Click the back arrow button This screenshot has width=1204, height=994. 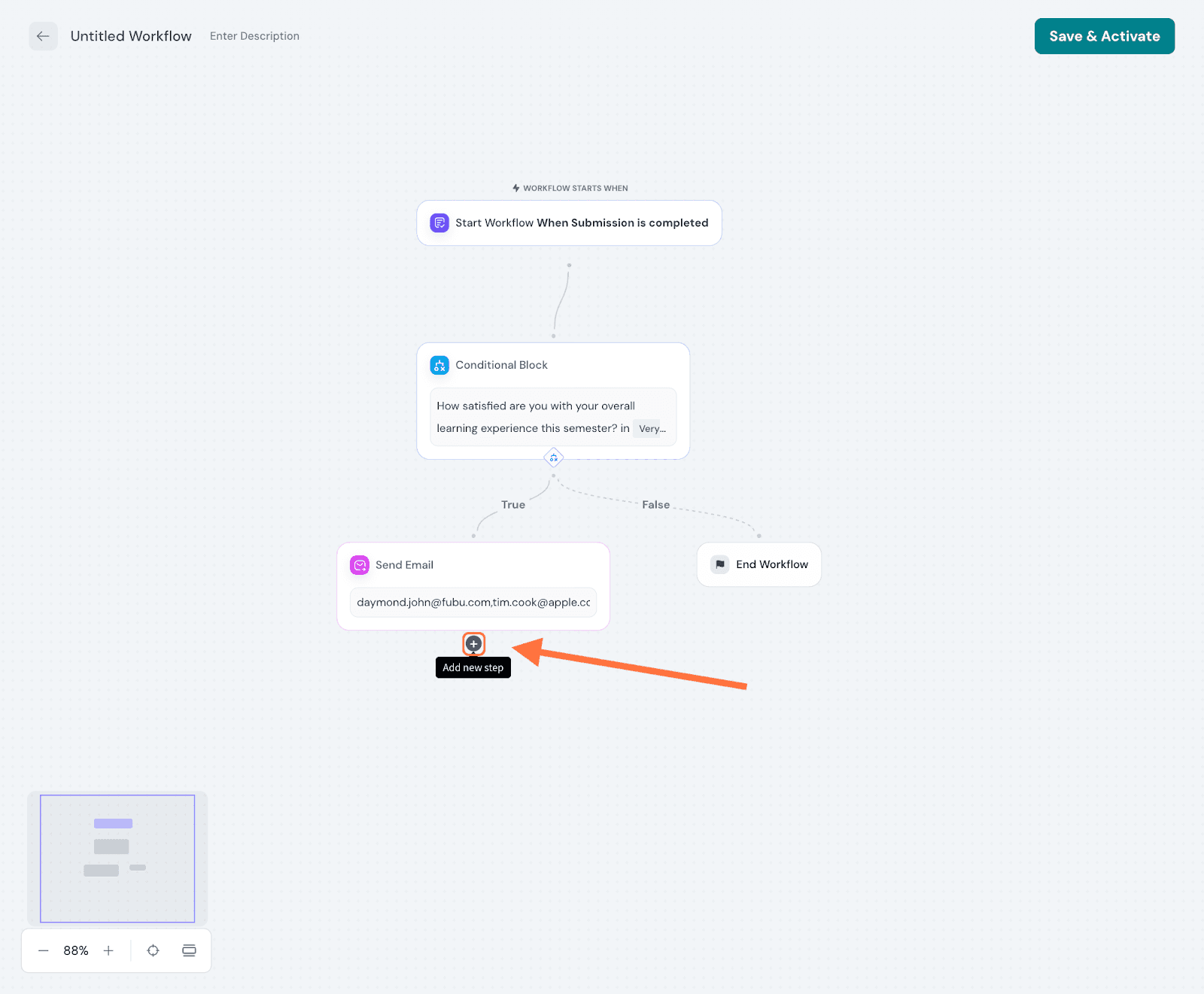pyautogui.click(x=43, y=36)
